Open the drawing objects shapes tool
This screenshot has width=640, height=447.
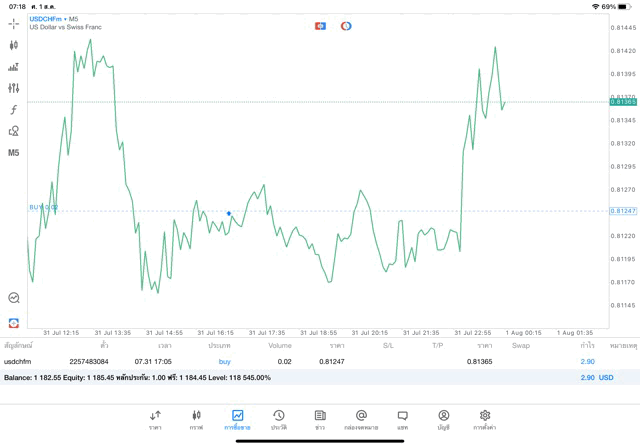[14, 131]
